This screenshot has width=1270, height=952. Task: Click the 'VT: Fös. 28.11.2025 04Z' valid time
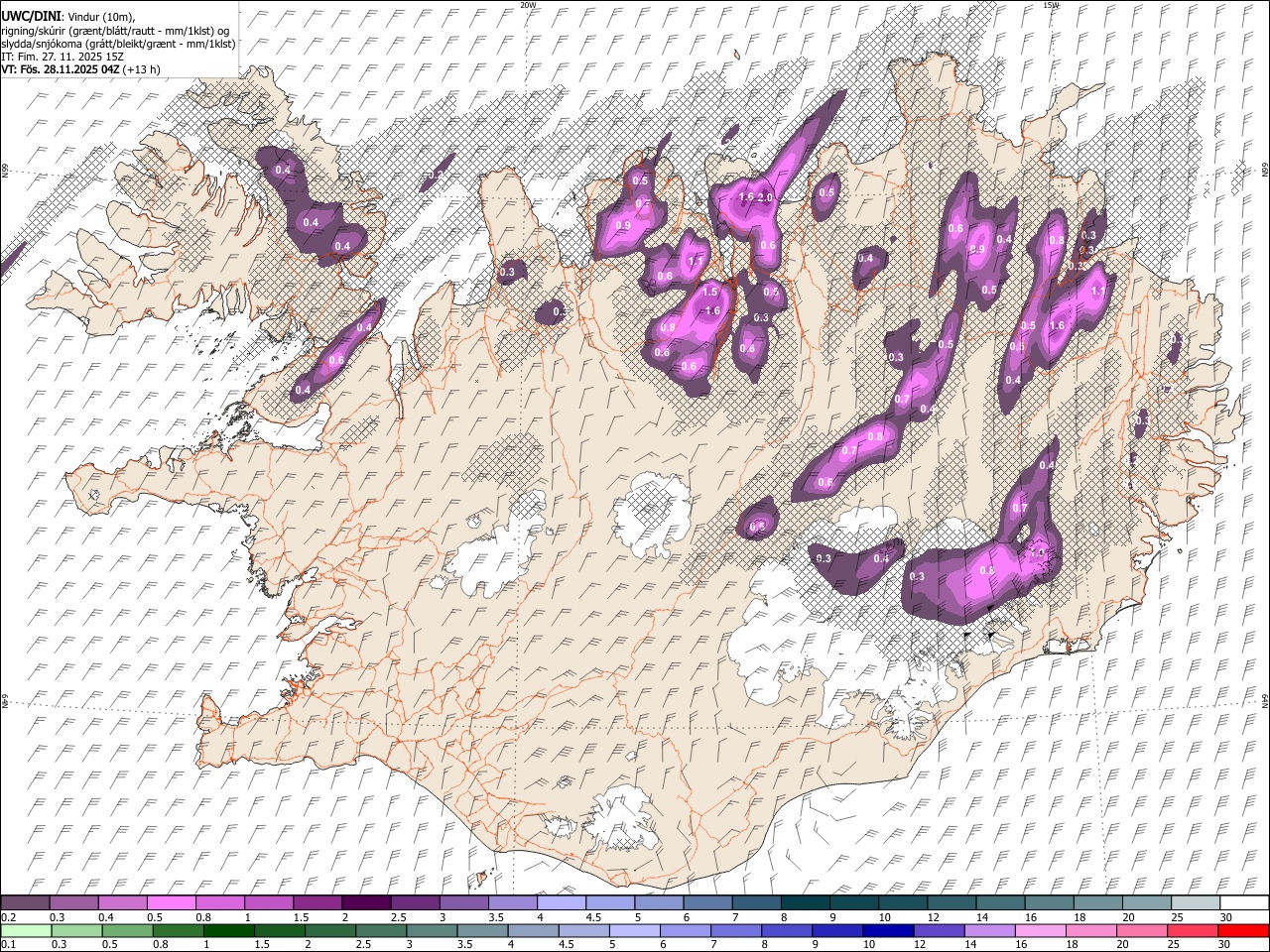[61, 69]
